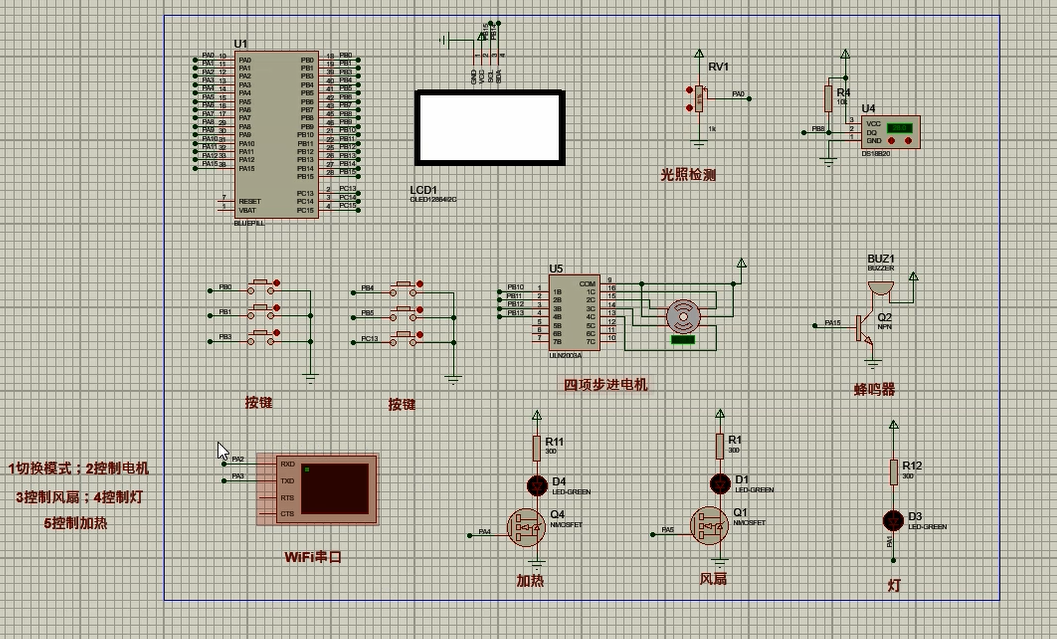Screen dimensions: 1057x639
Task: Click the D3 green LED lamp
Action: [893, 521]
